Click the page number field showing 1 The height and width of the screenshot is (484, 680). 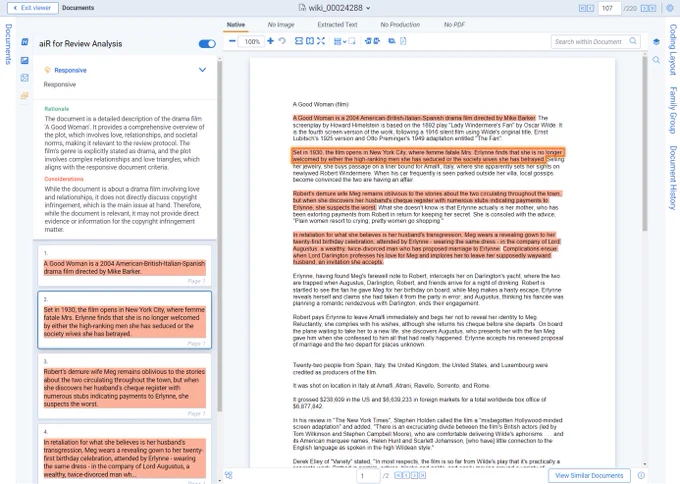(368, 476)
